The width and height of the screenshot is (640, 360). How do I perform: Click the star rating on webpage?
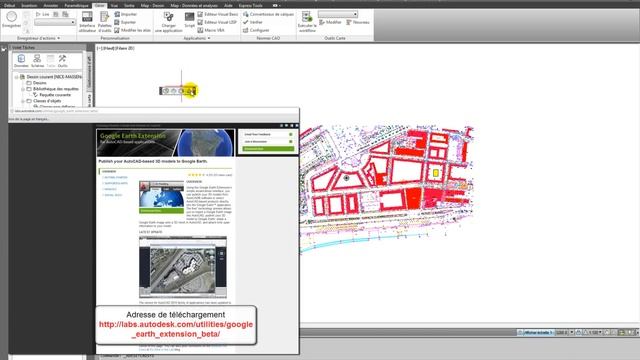point(196,175)
